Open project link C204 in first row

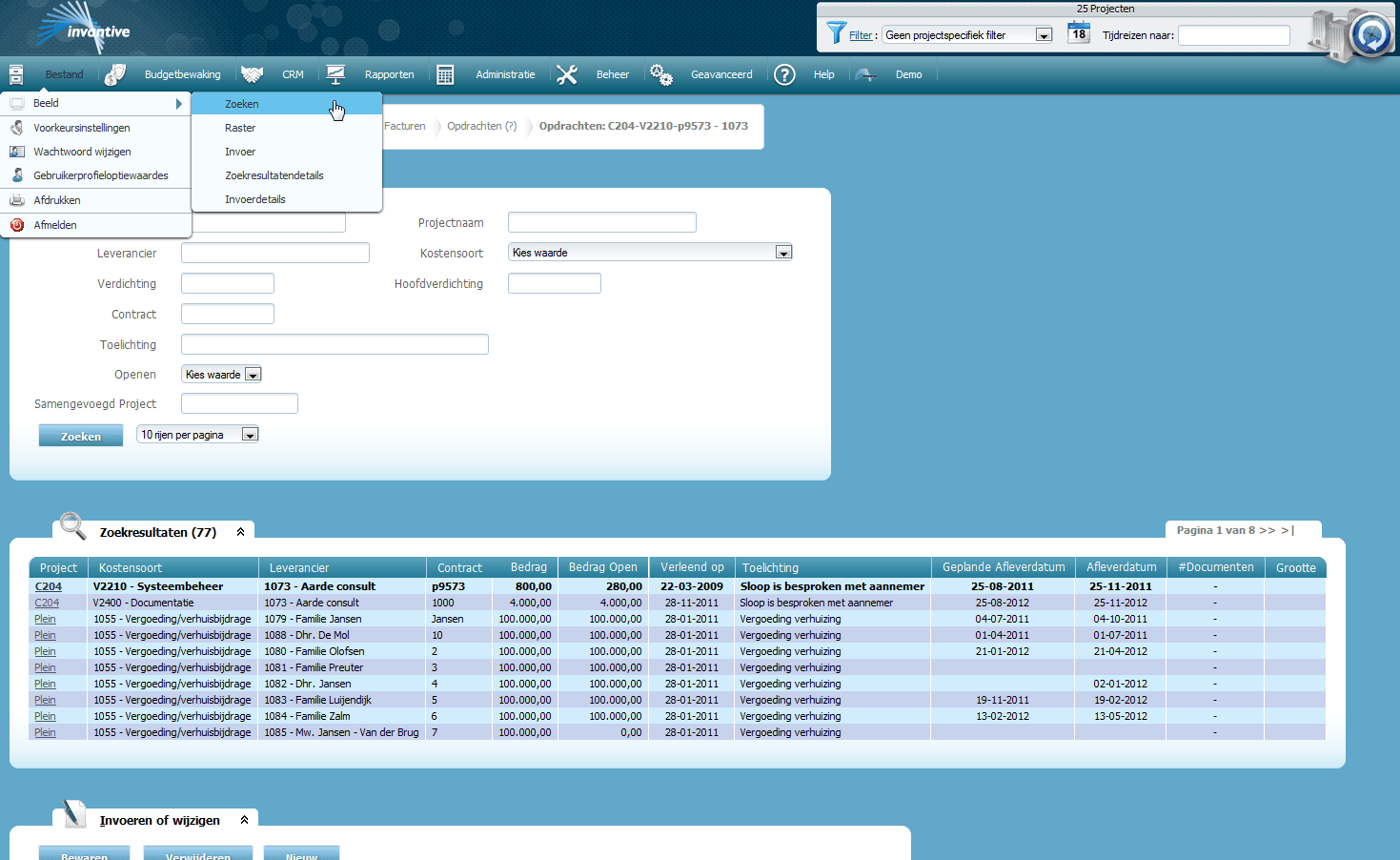49,586
